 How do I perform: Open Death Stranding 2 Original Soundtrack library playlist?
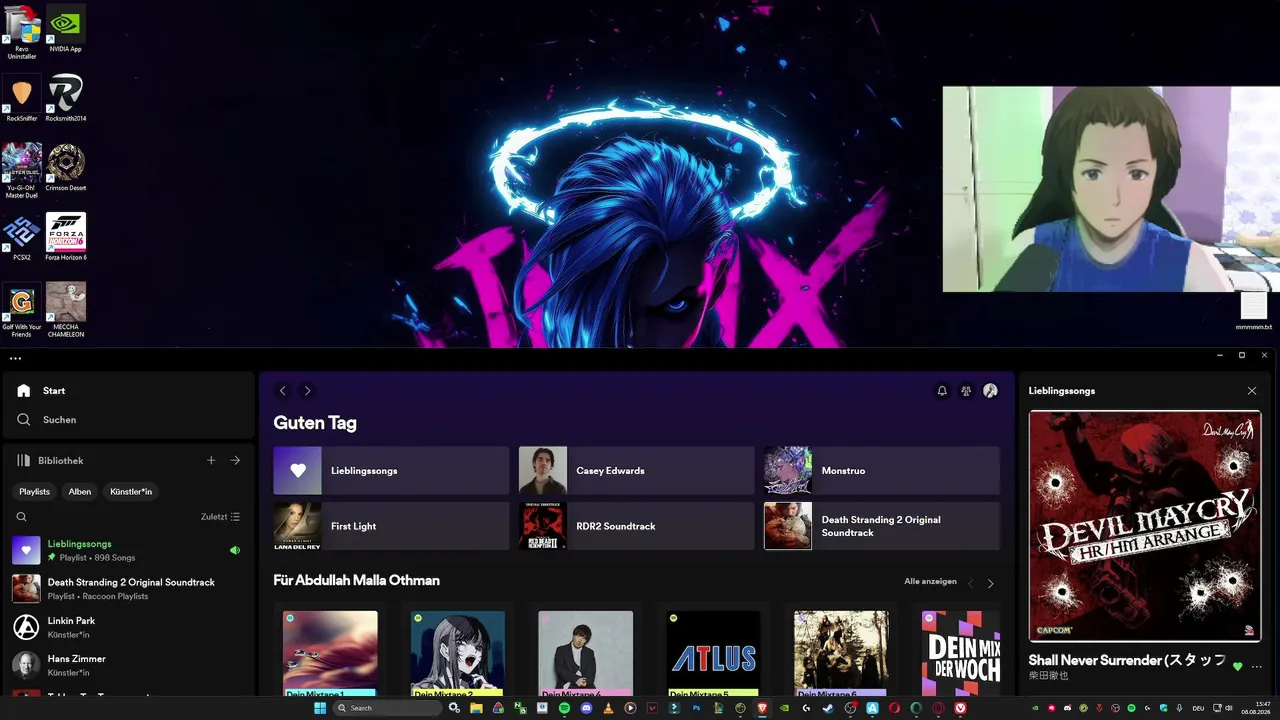tap(129, 589)
